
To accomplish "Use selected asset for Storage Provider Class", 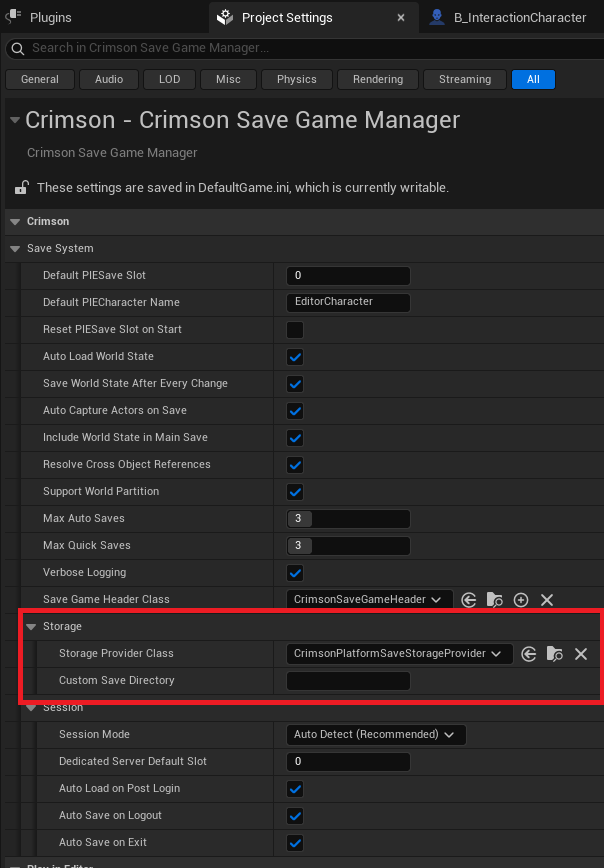I will coord(529,654).
